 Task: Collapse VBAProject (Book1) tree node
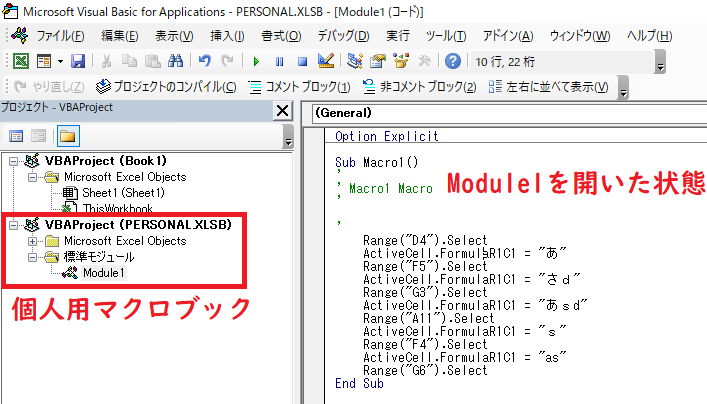point(14,161)
